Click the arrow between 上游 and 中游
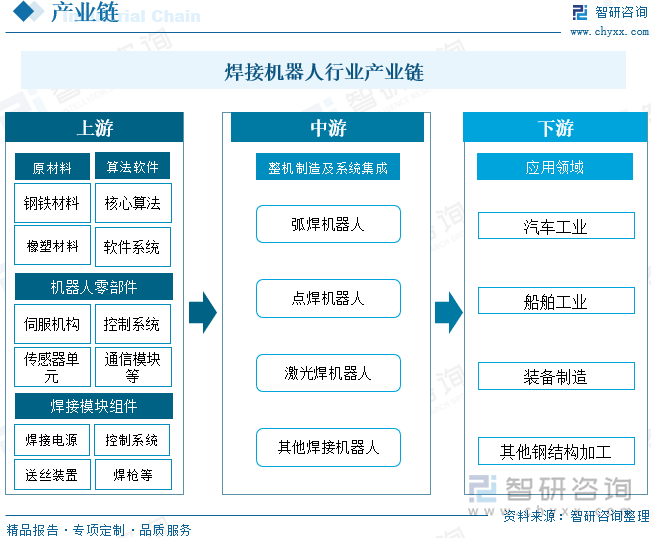651x538 pixels. click(203, 312)
